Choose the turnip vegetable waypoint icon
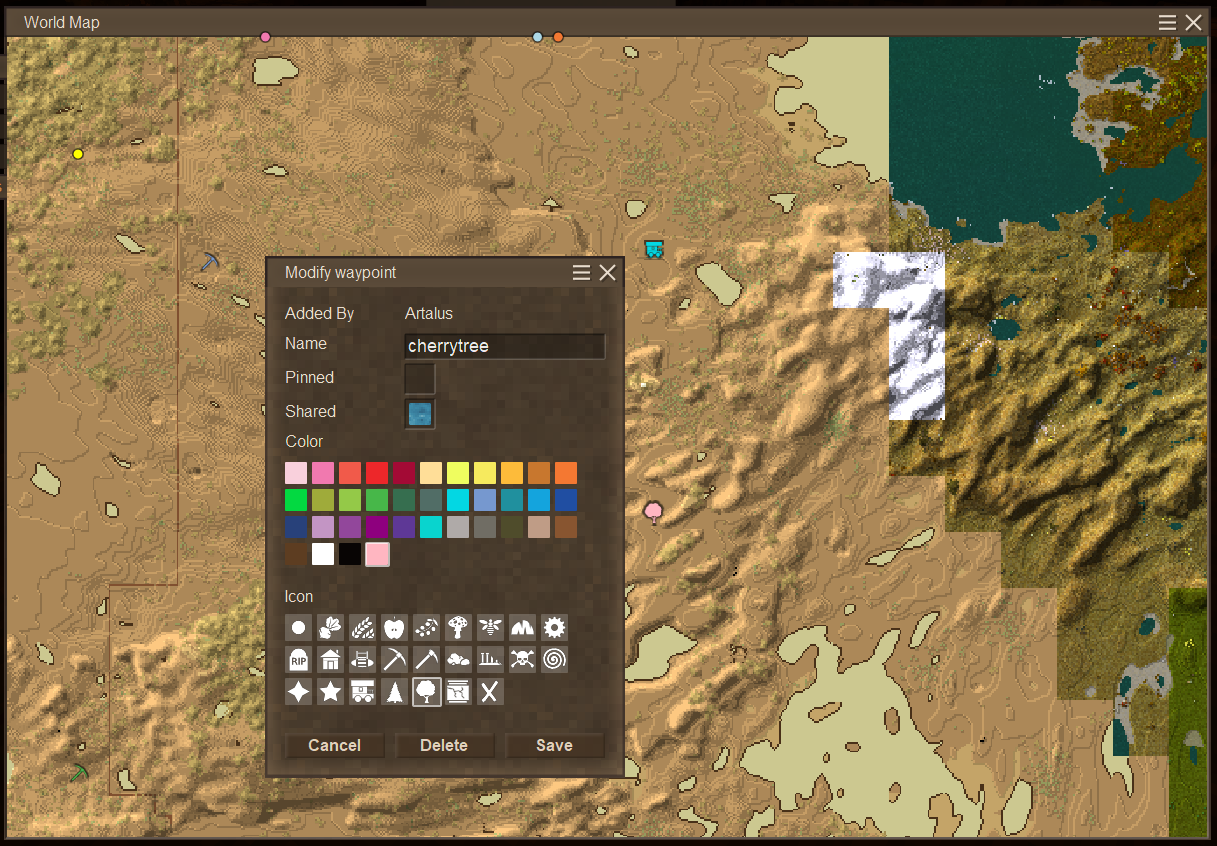The width and height of the screenshot is (1217, 846). click(x=330, y=628)
